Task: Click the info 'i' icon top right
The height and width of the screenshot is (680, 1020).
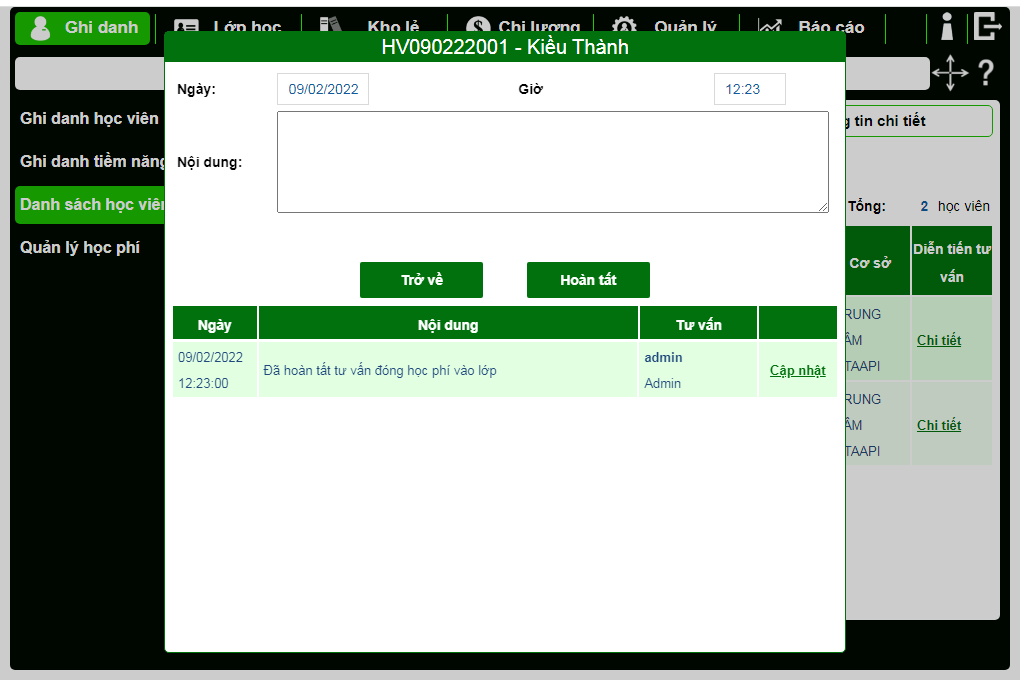Action: [x=946, y=27]
